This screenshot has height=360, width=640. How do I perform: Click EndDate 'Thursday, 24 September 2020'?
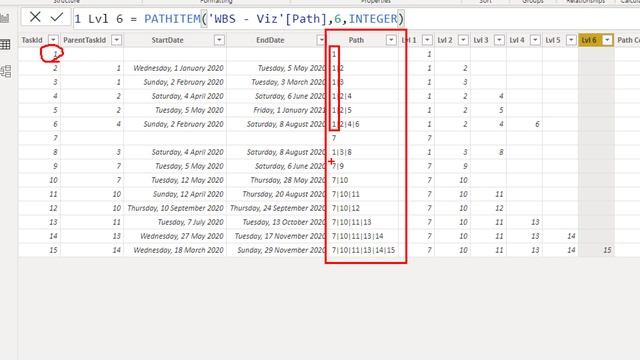coord(278,208)
